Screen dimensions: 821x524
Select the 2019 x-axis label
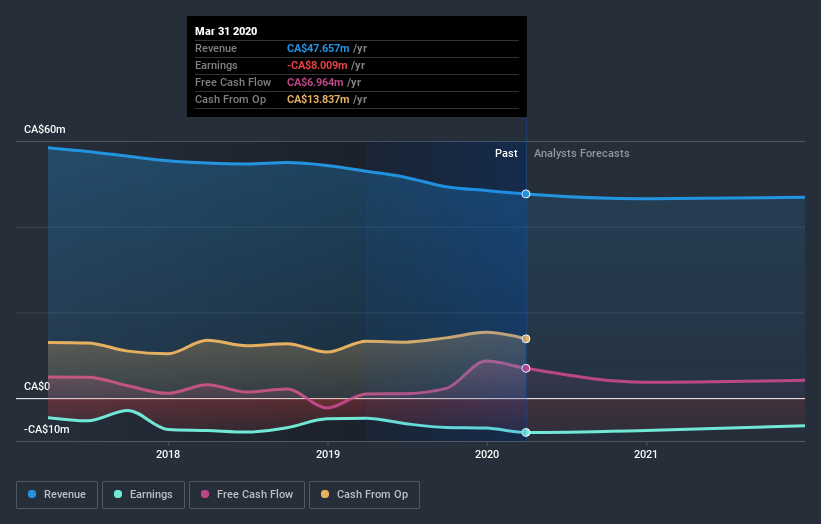tap(328, 454)
